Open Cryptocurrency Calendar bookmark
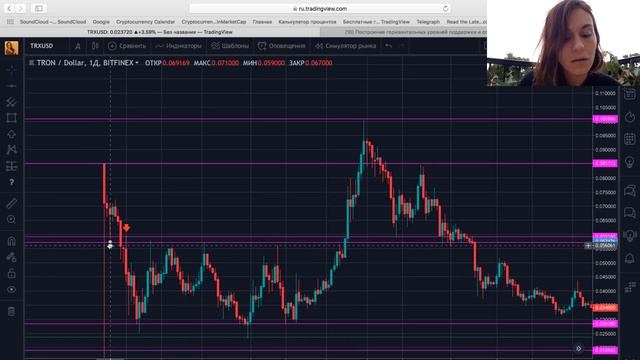This screenshot has height=360, width=640. coord(145,22)
